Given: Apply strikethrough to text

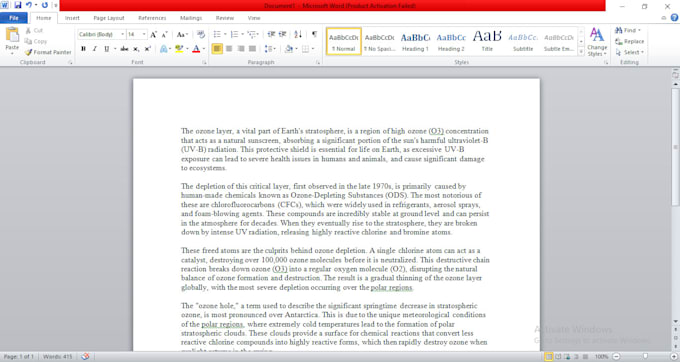Looking at the screenshot, I should (x=124, y=49).
